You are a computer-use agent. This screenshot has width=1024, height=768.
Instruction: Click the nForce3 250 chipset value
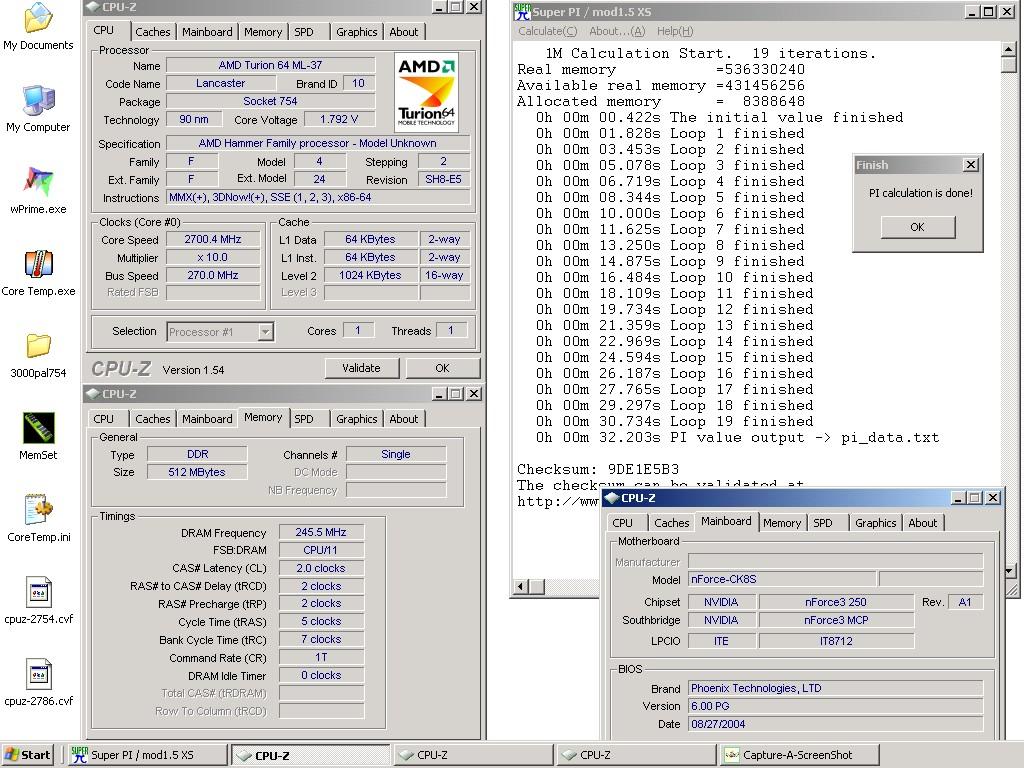pyautogui.click(x=836, y=602)
